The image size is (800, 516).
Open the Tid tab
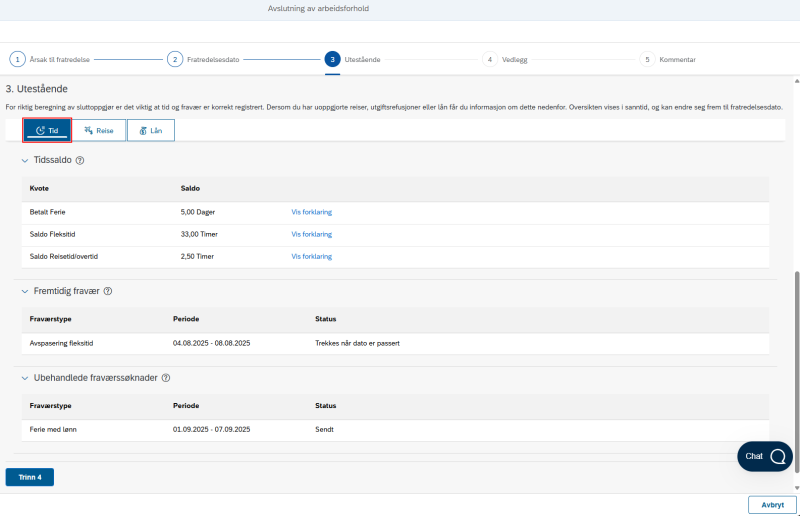[x=47, y=130]
